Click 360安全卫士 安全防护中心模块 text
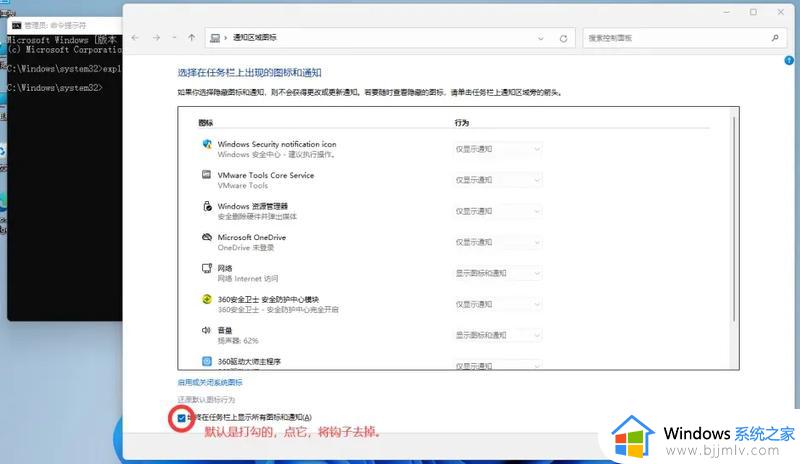The image size is (800, 464). tap(268, 299)
